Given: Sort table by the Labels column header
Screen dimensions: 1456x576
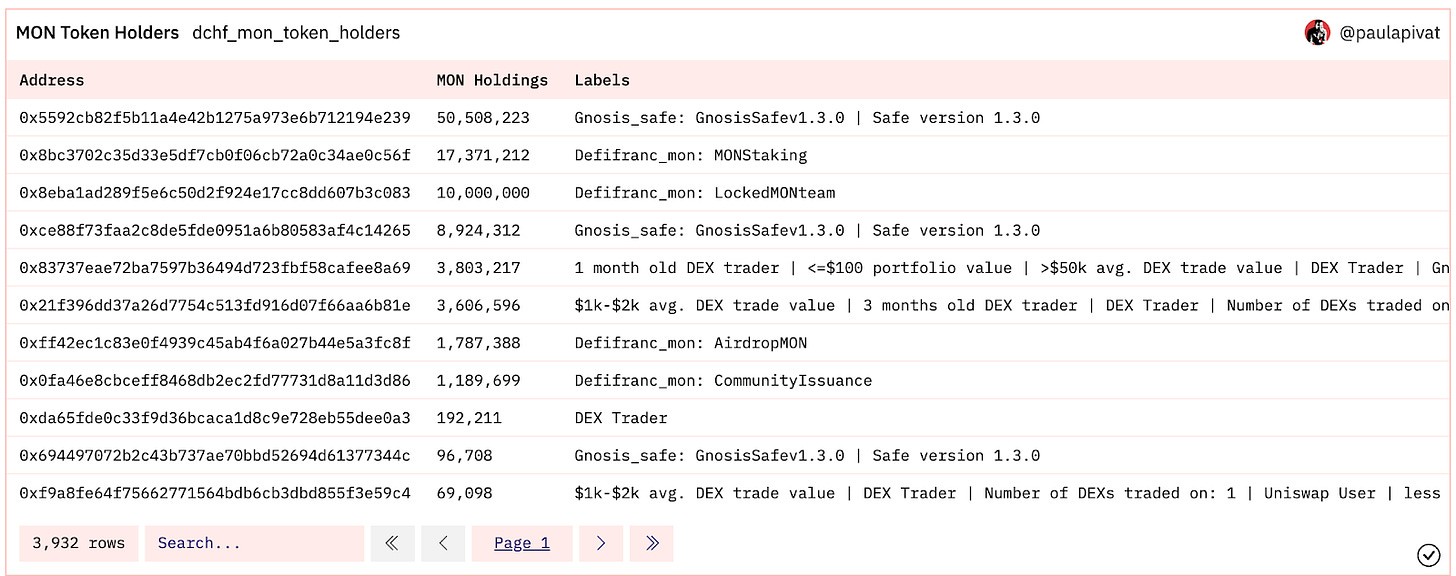Looking at the screenshot, I should point(599,80).
